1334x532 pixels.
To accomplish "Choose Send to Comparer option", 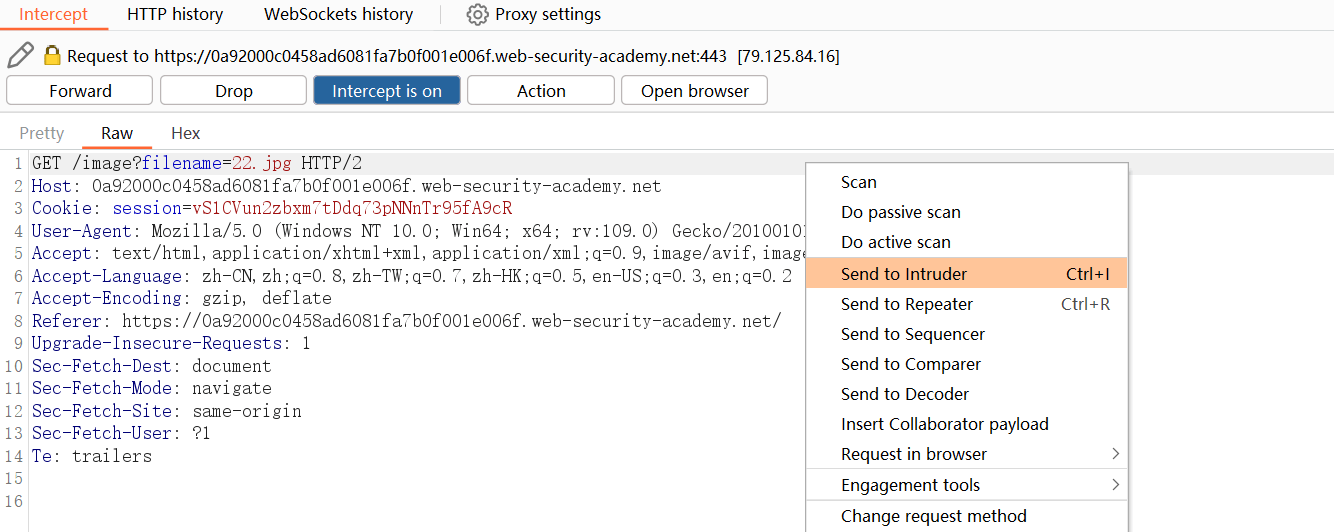I will point(911,364).
